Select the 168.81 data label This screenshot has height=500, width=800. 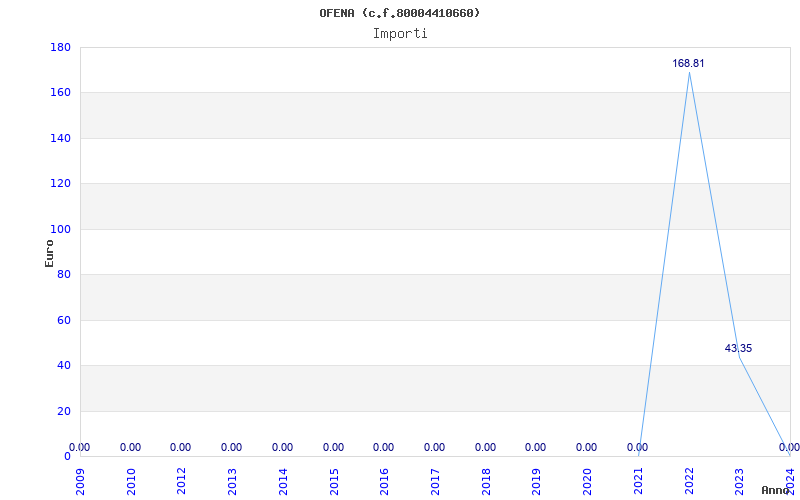[x=688, y=63]
